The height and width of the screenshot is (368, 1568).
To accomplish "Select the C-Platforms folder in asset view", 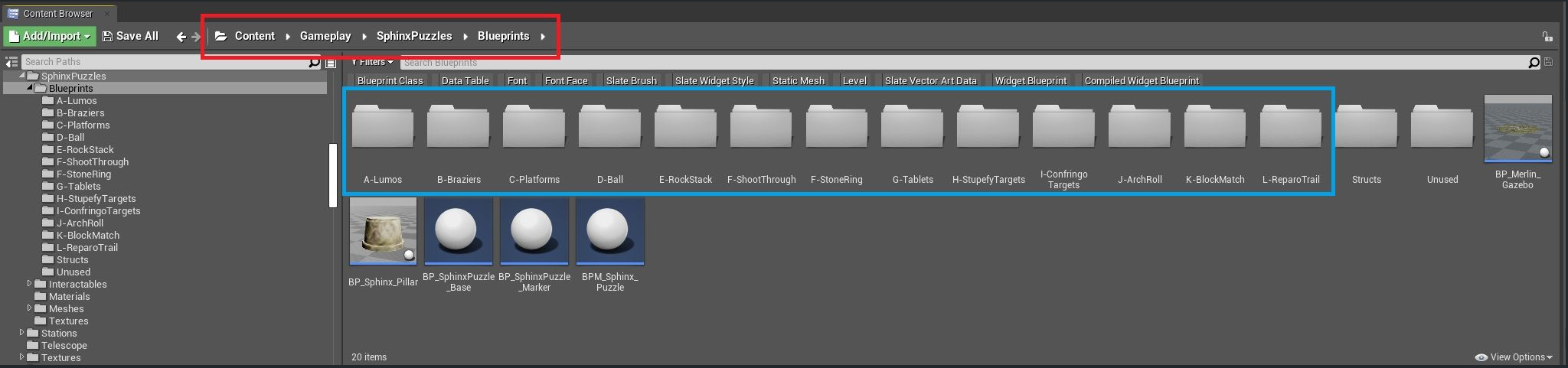I will click(x=534, y=127).
